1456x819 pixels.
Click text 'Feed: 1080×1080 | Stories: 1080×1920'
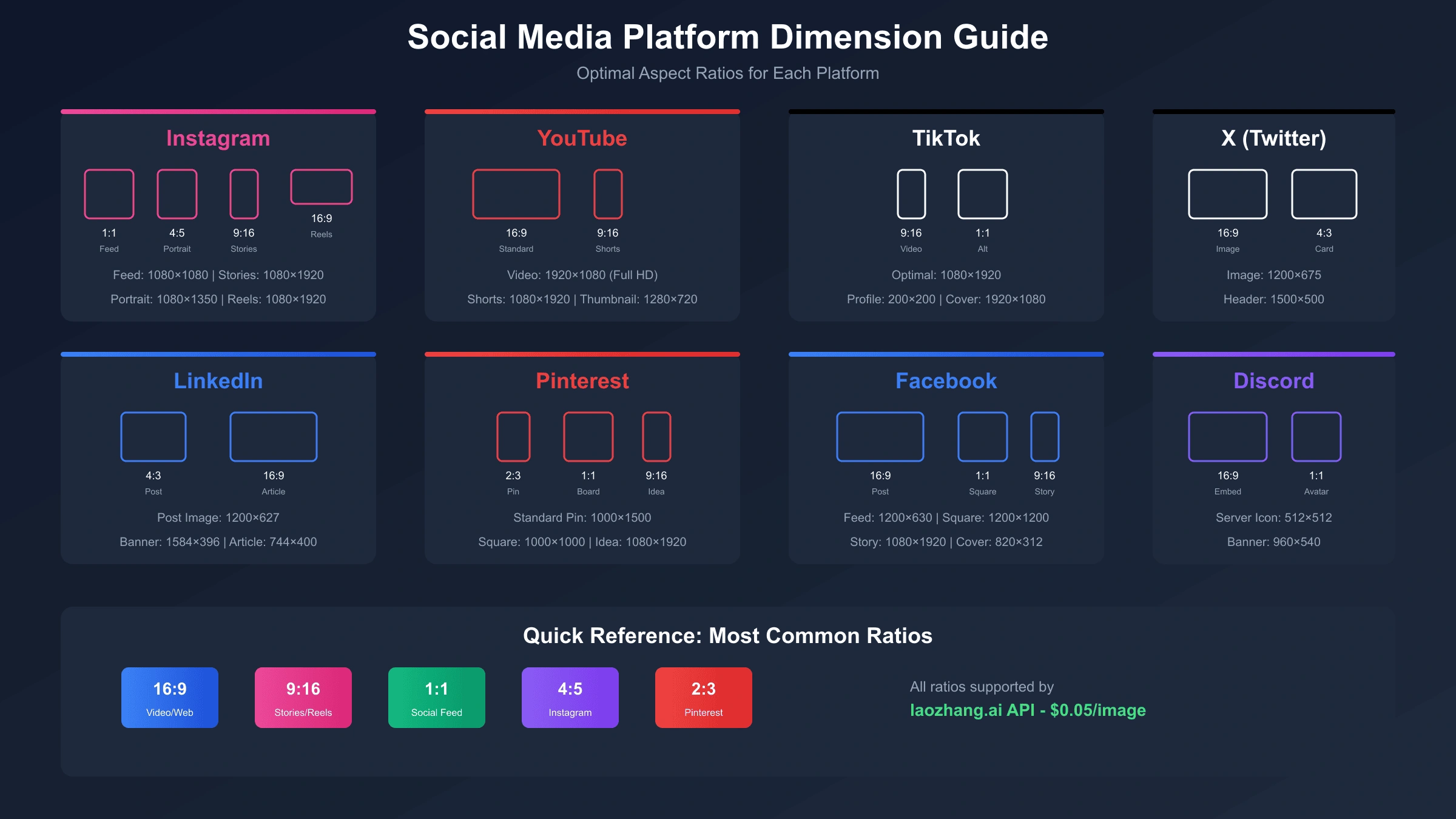point(218,275)
